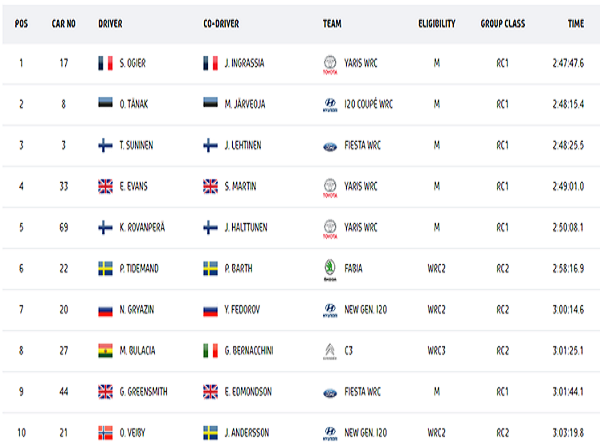This screenshot has width=600, height=447.
Task: Click the GROUP CLASS column header
Action: 502,24
